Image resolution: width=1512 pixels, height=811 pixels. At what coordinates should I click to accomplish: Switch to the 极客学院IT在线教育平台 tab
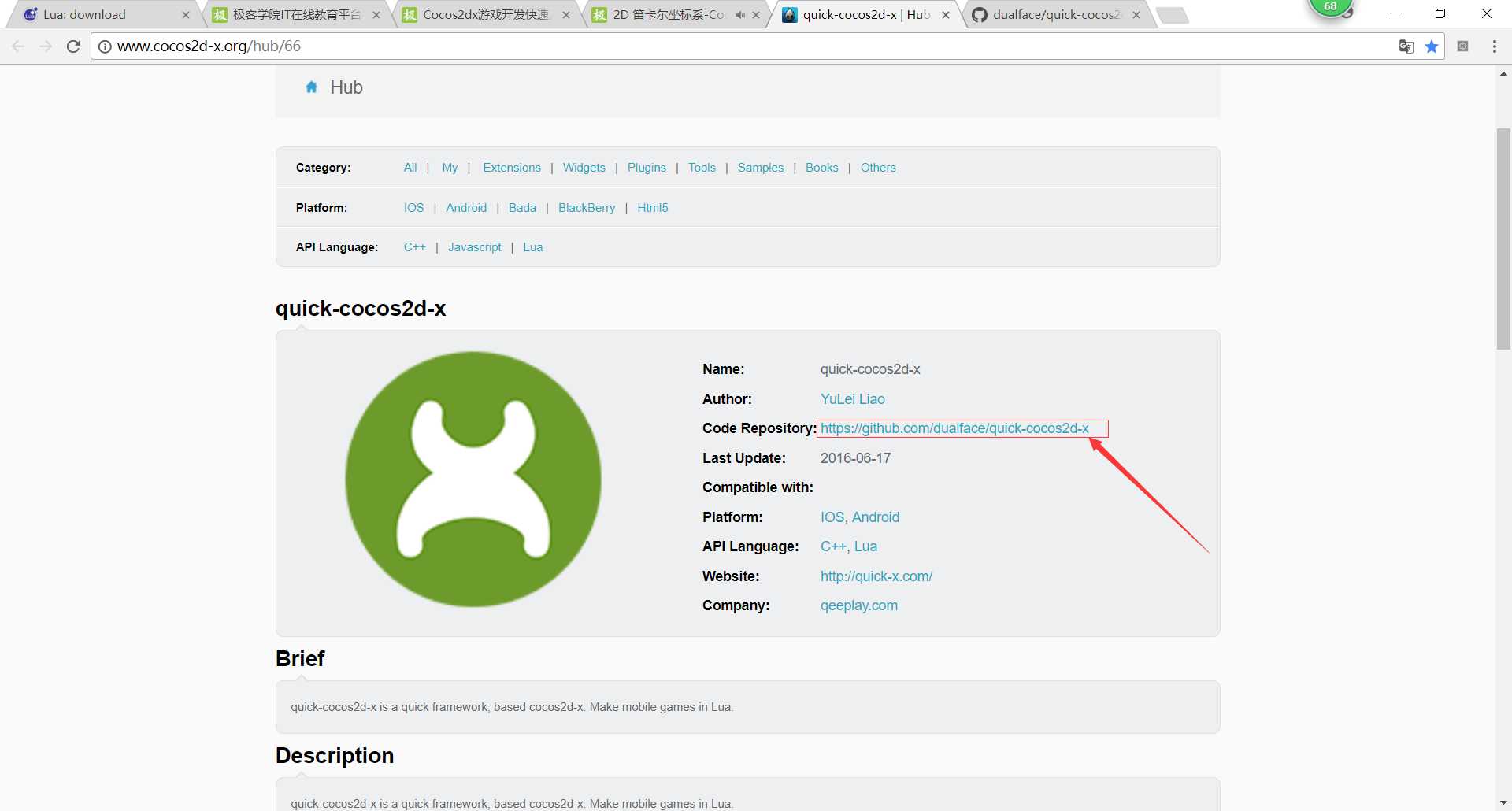(295, 15)
